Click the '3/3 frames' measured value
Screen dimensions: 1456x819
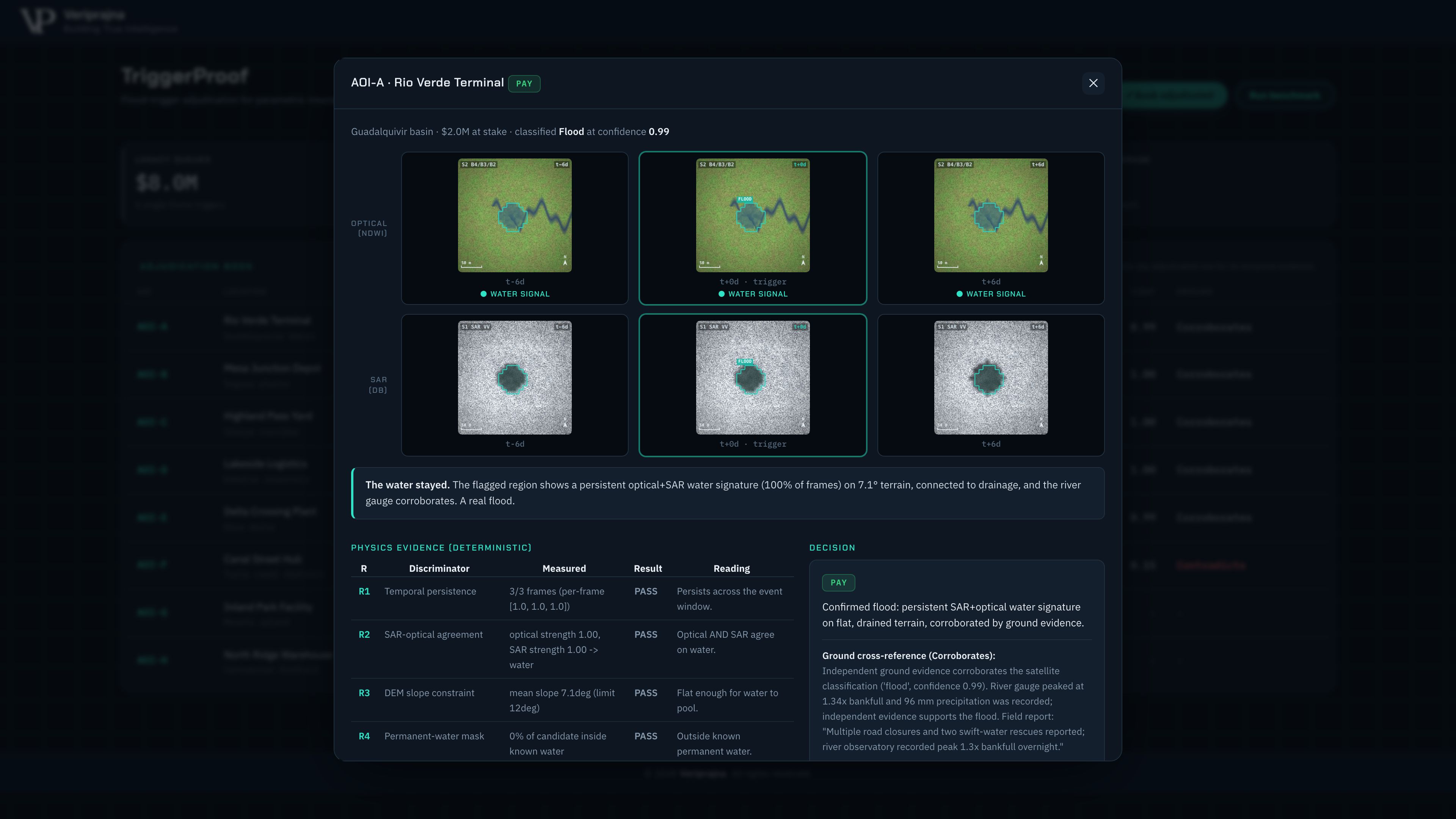pos(557,599)
